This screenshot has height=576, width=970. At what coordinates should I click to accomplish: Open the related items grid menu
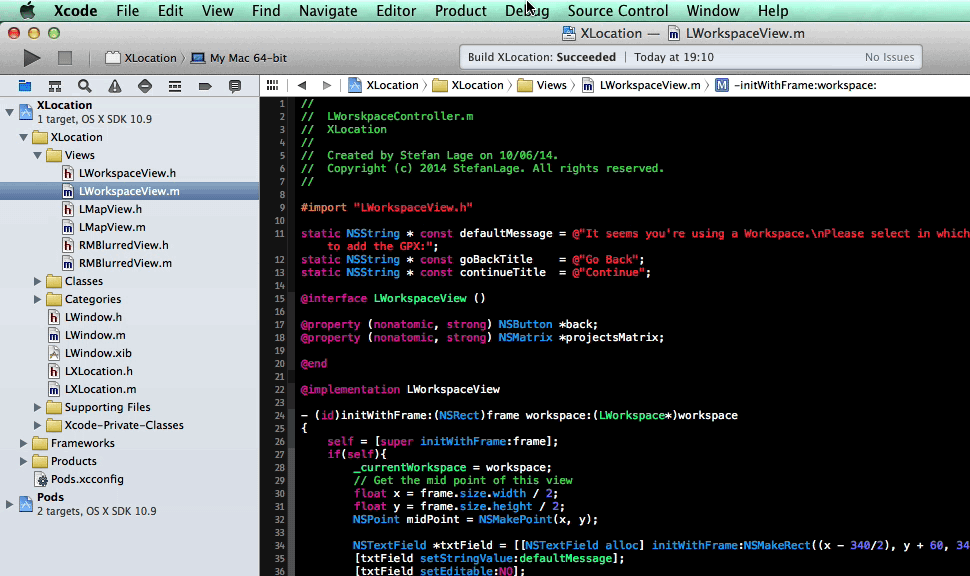coord(272,85)
